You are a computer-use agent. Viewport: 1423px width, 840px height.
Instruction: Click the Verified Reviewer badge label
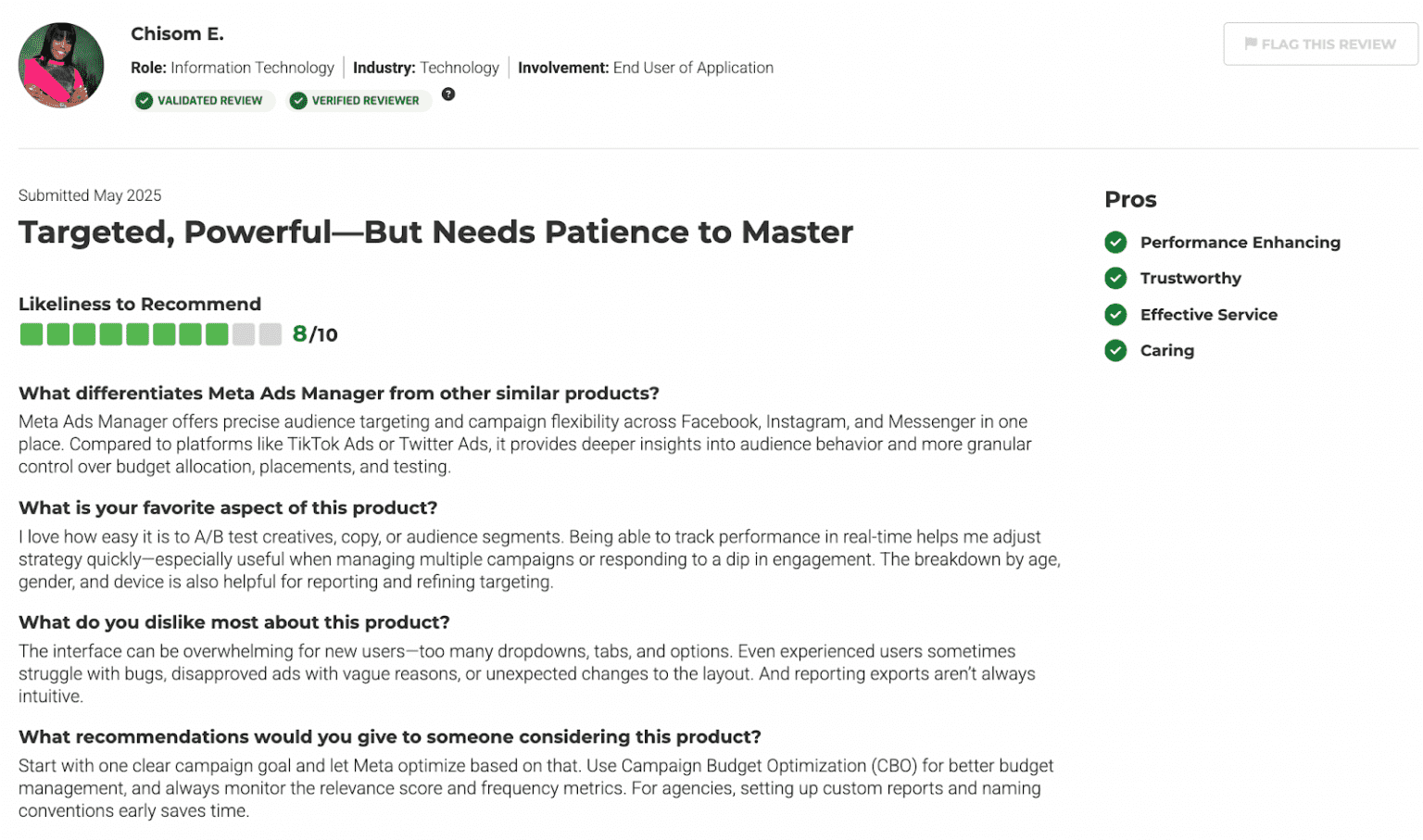pos(365,101)
